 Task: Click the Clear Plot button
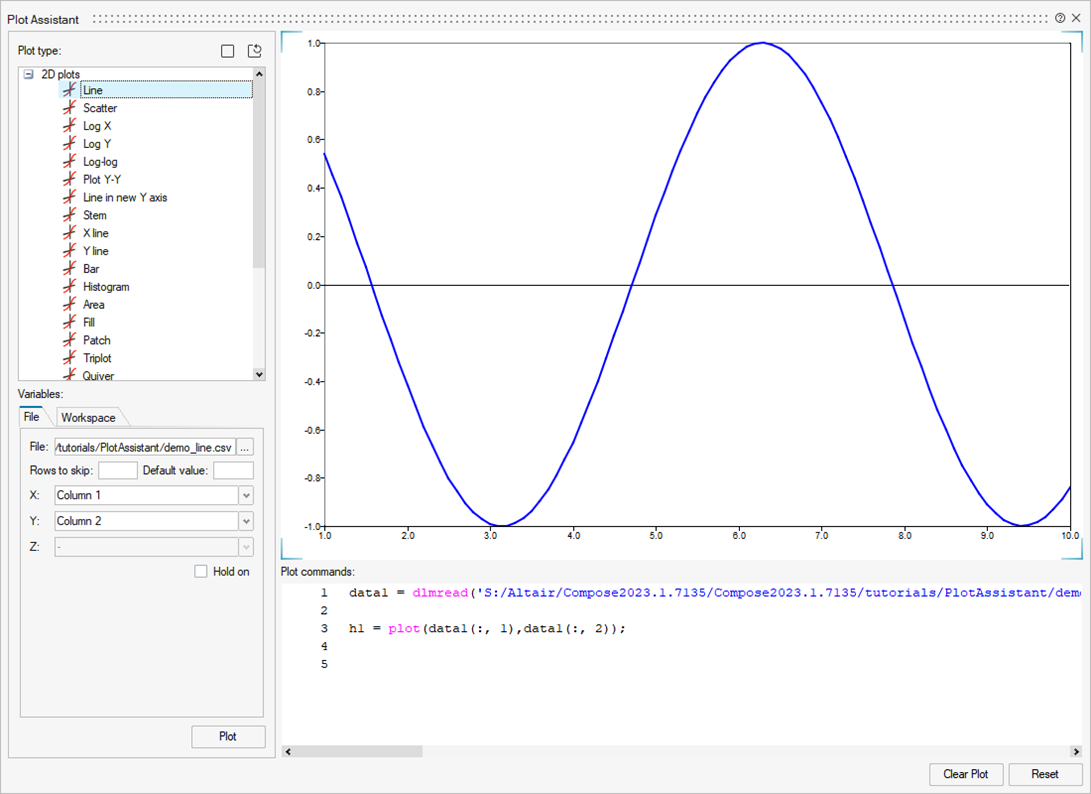point(965,775)
